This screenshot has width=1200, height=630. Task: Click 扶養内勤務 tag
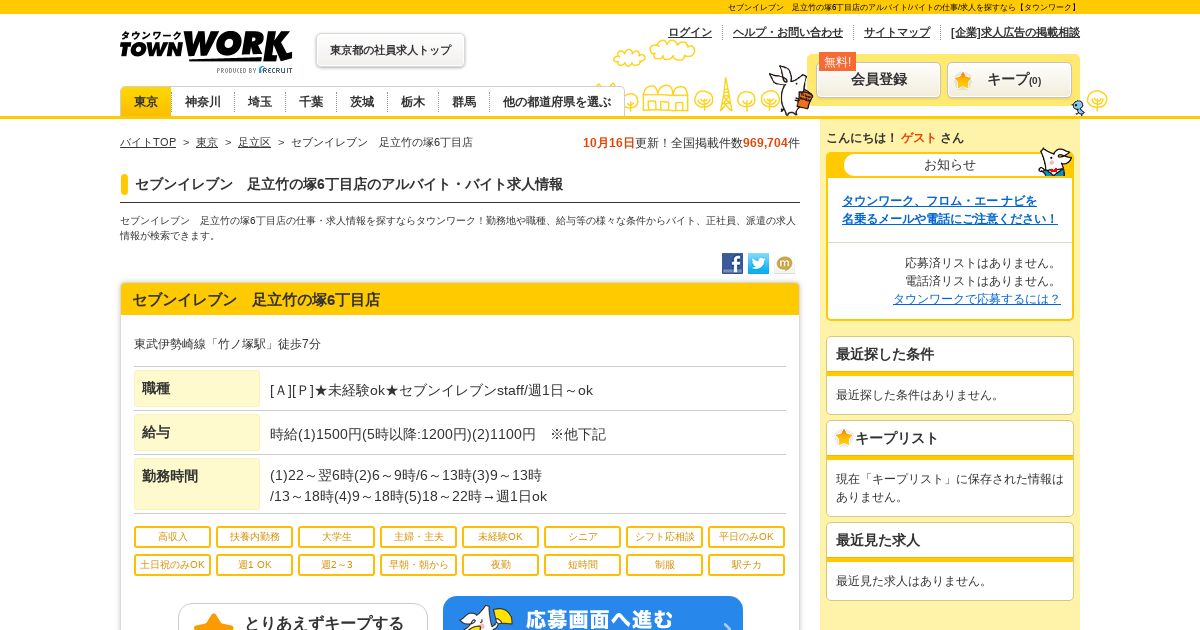coord(254,537)
